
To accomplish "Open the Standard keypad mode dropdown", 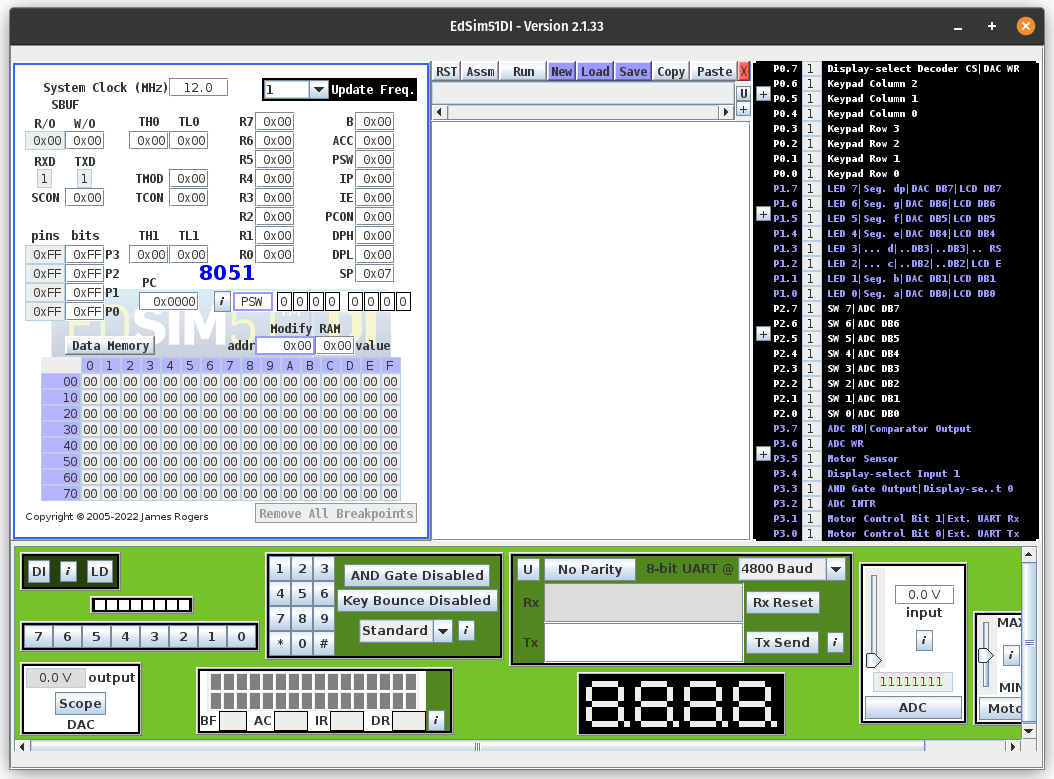I will click(444, 631).
